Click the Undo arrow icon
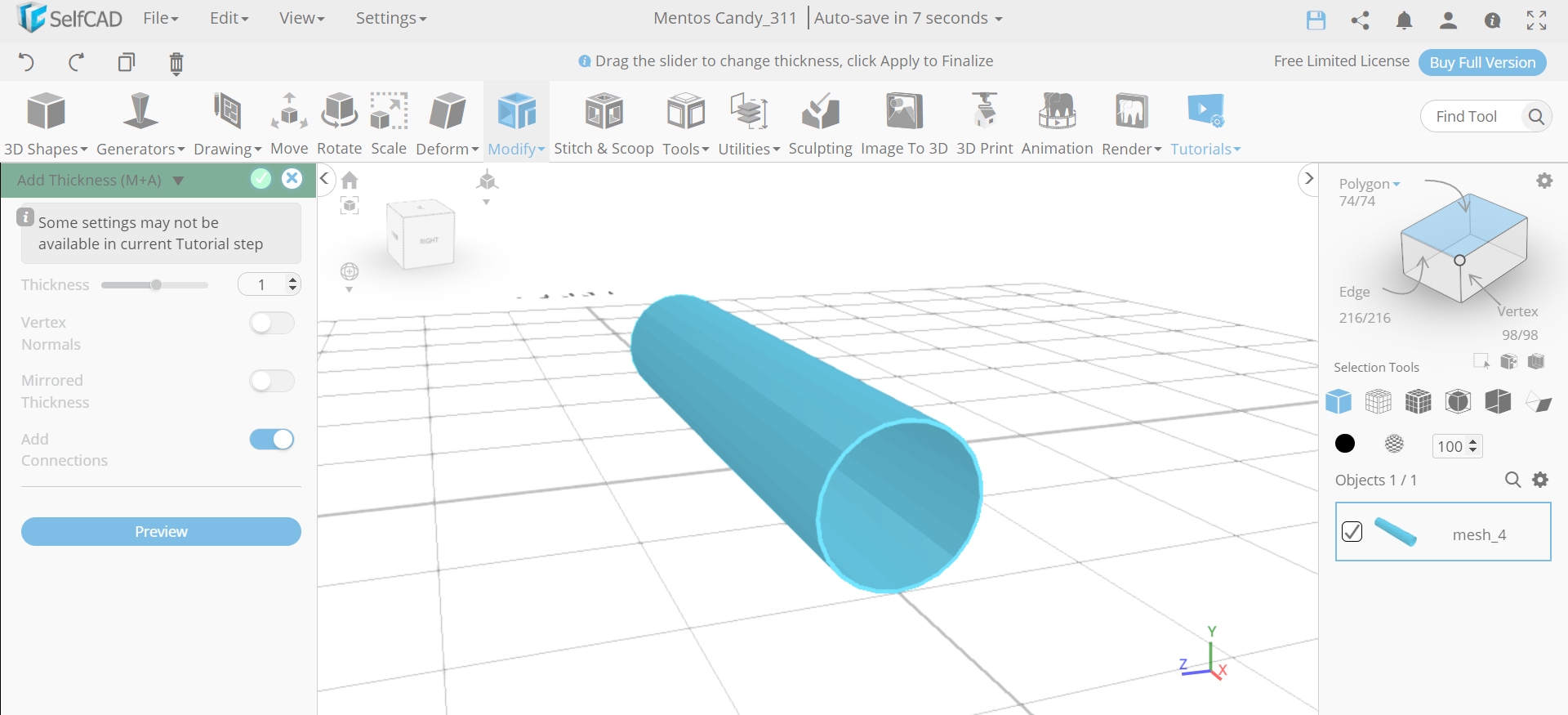Viewport: 1568px width, 715px height. (x=26, y=62)
